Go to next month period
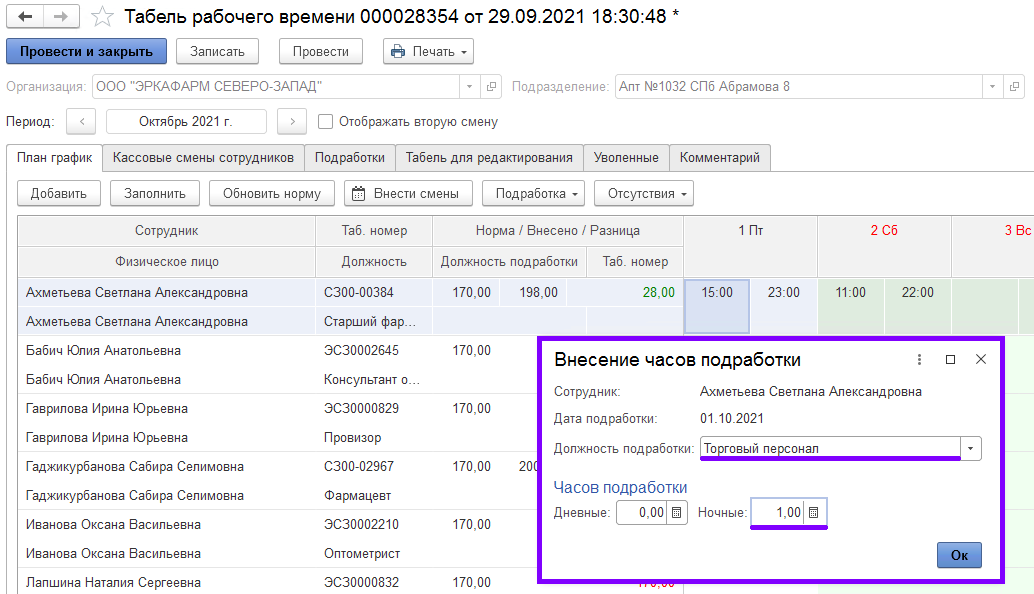Screen dimensions: 1034x594 click(x=291, y=122)
